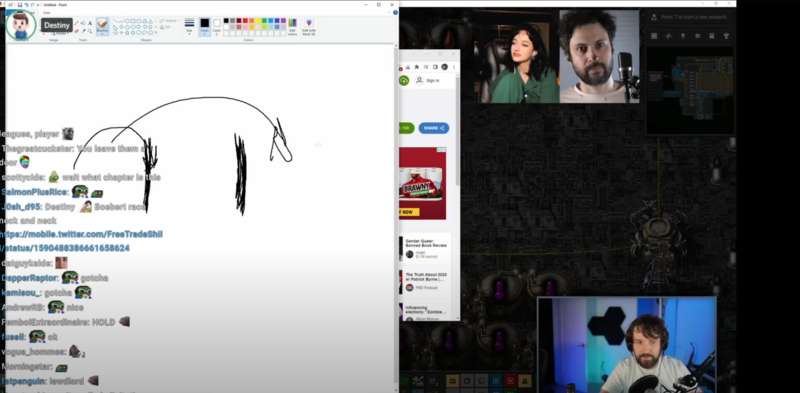This screenshot has width=800, height=393.
Task: Click the research flask icon in game
Action: click(x=654, y=17)
